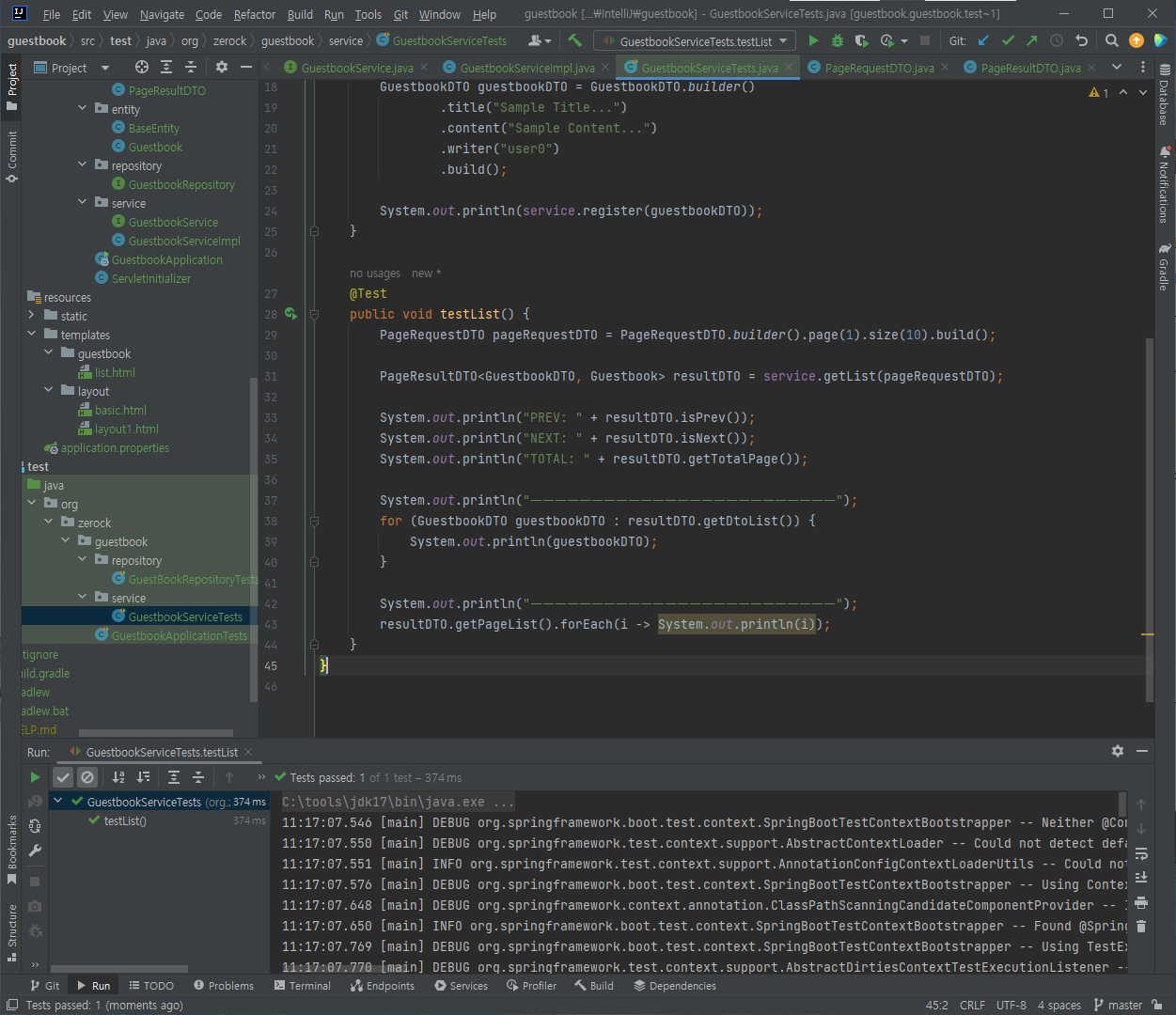Switch to PageRequestDTO.java tab
1176x1015 pixels.
point(879,68)
